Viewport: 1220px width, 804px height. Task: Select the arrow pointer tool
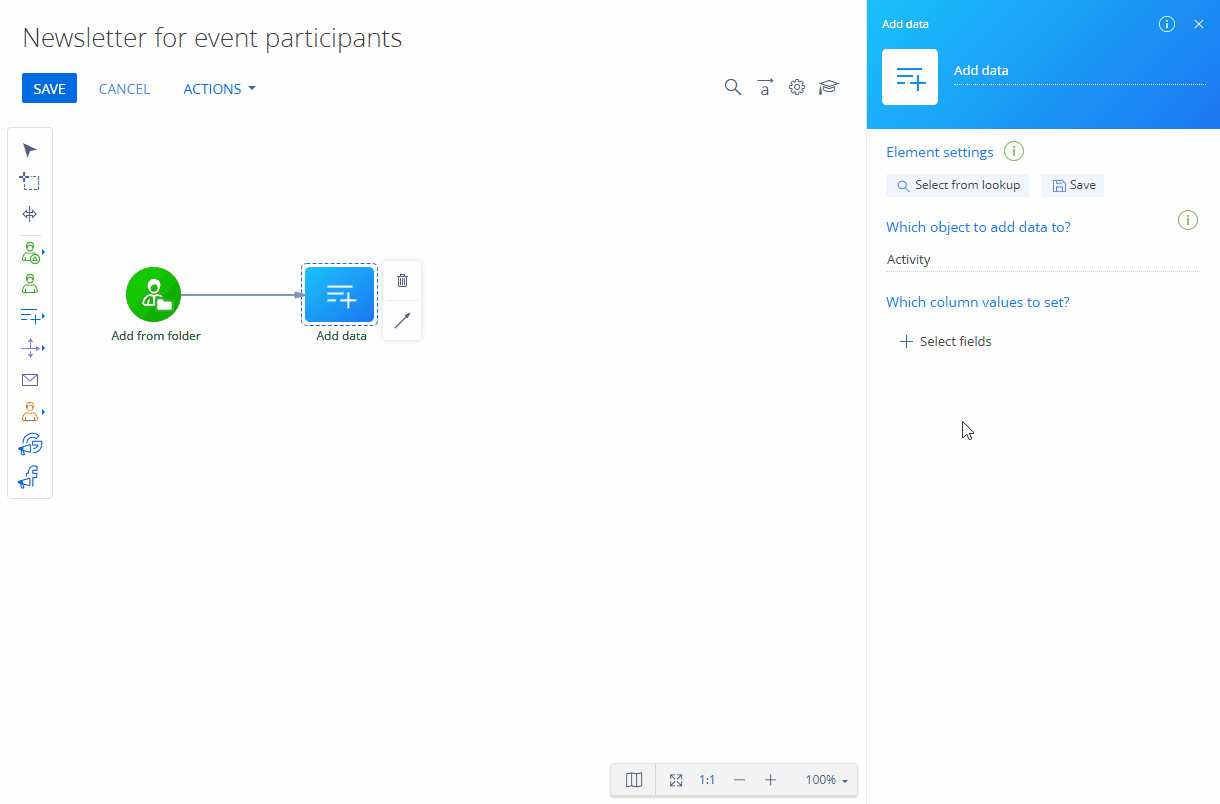click(30, 150)
